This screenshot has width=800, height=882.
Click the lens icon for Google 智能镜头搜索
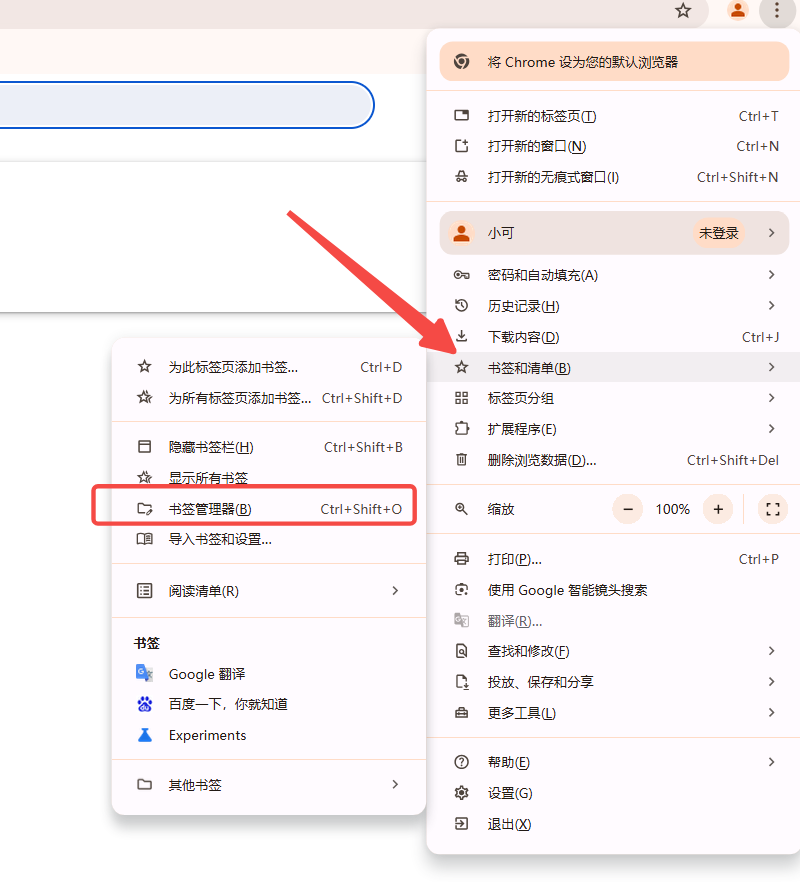click(x=461, y=590)
